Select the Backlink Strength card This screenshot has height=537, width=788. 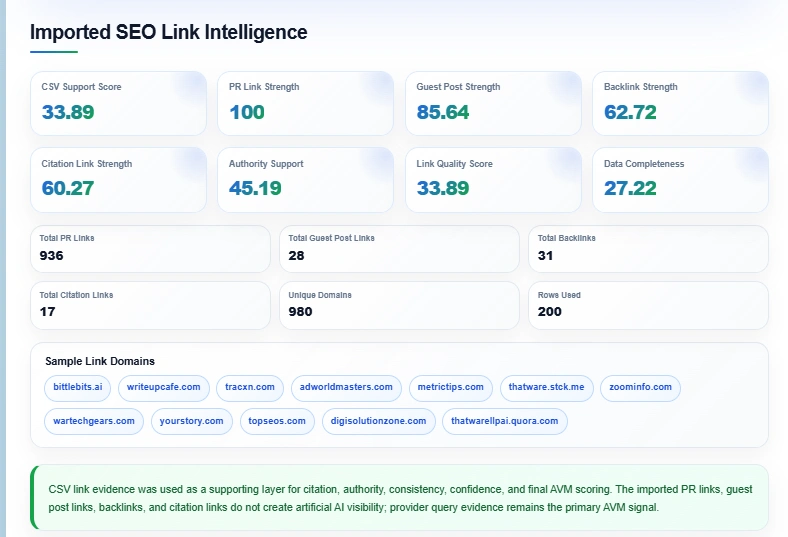tap(680, 103)
